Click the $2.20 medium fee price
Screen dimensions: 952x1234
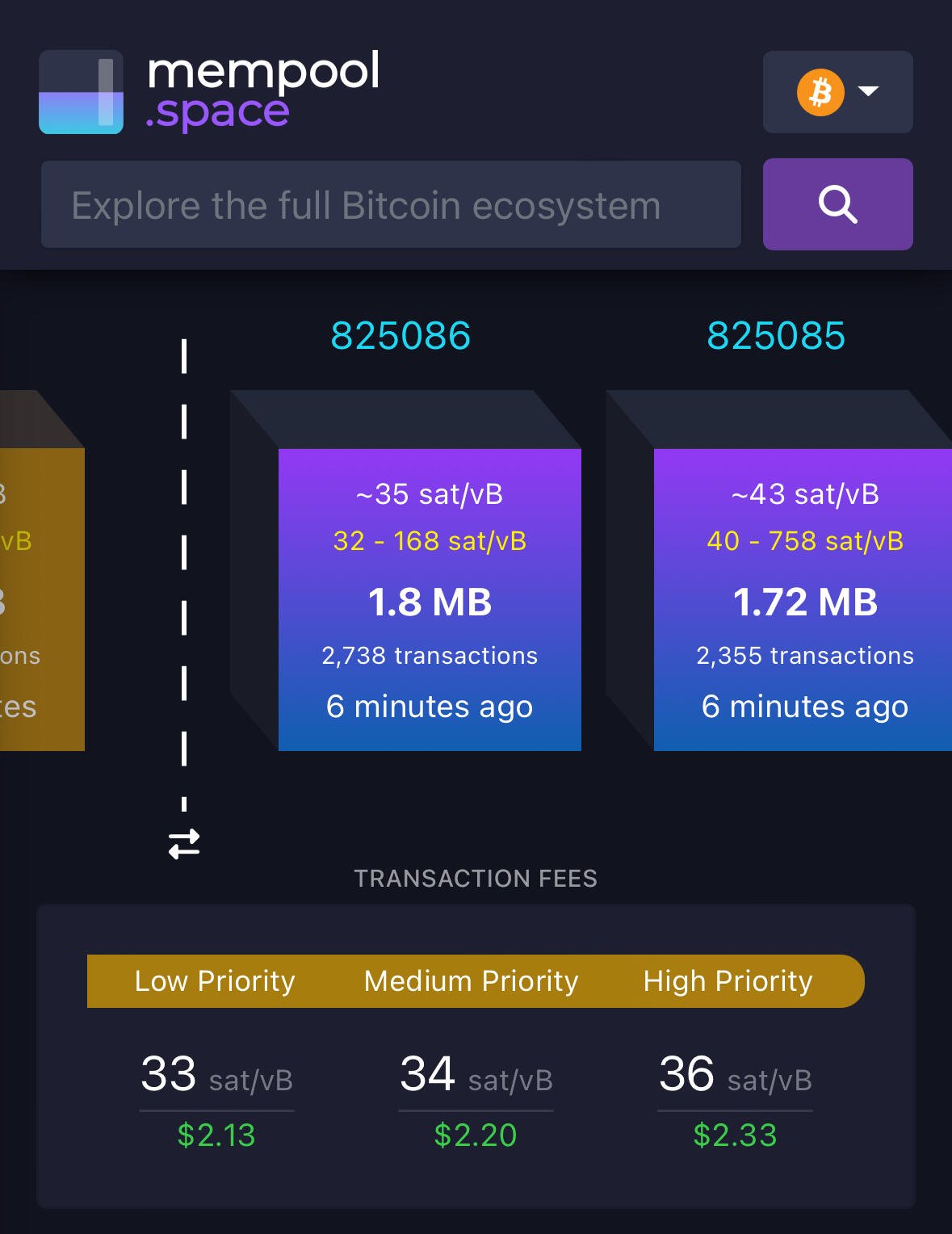point(476,1135)
